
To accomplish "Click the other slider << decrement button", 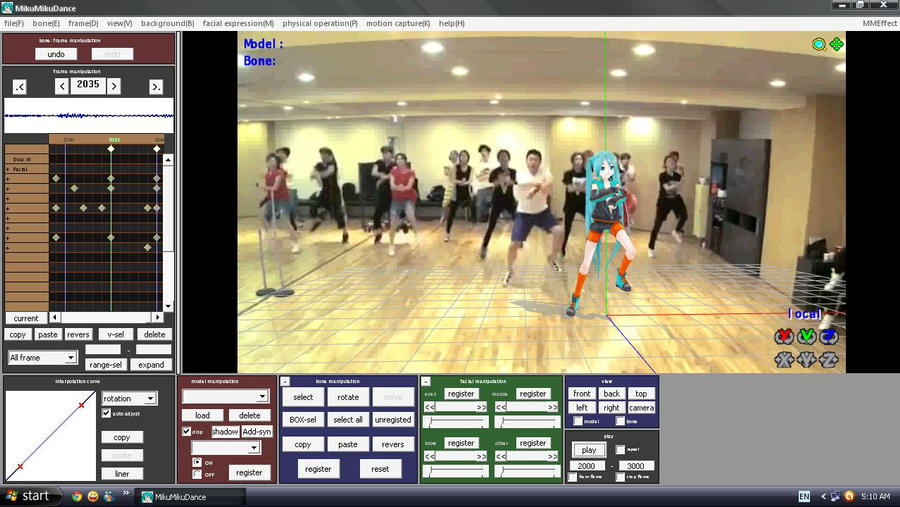I will (501, 456).
